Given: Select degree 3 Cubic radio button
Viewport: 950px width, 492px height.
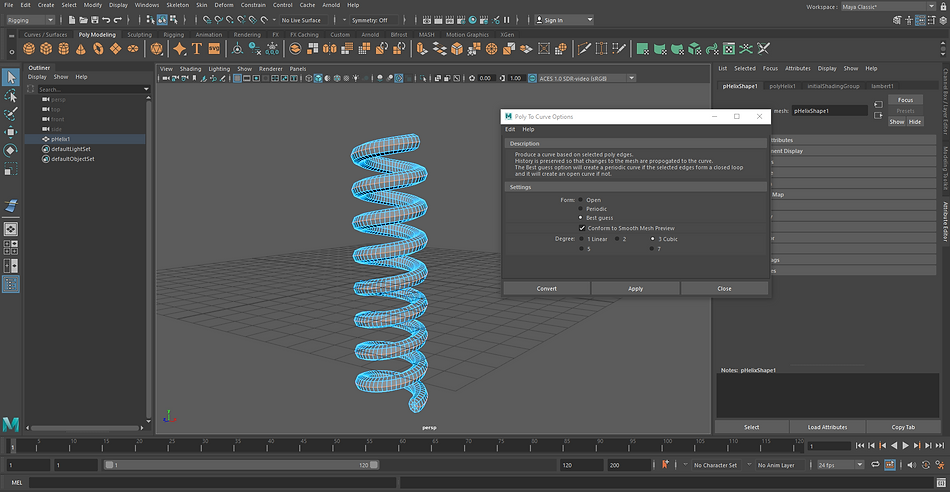Looking at the screenshot, I should tap(653, 239).
